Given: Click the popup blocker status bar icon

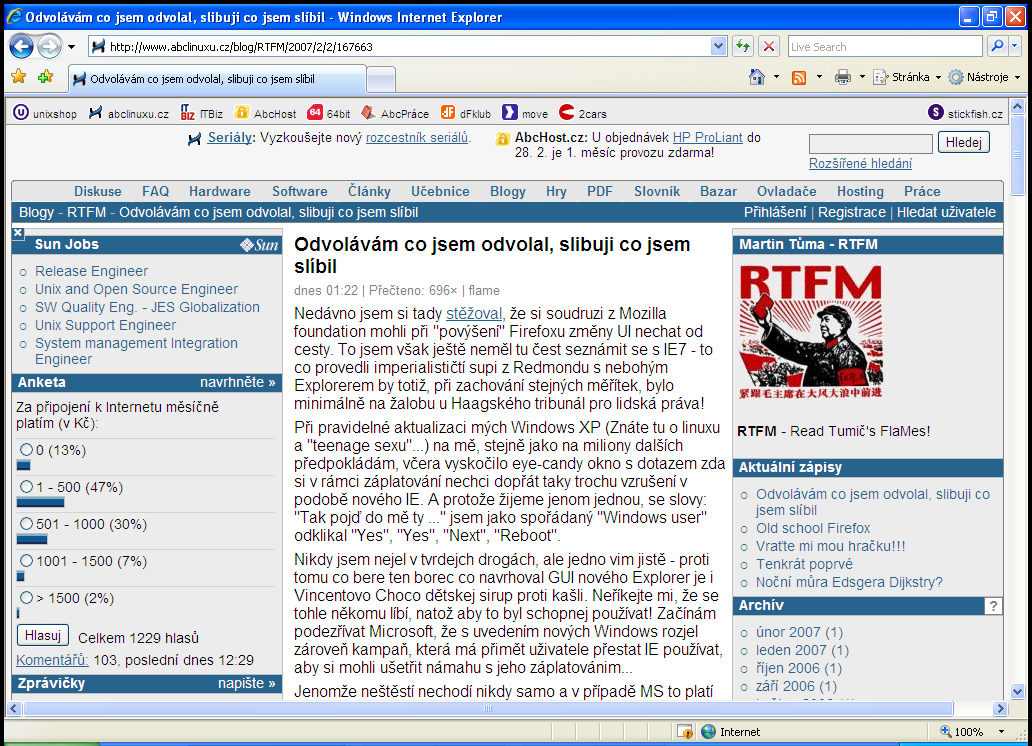Looking at the screenshot, I should point(684,732).
